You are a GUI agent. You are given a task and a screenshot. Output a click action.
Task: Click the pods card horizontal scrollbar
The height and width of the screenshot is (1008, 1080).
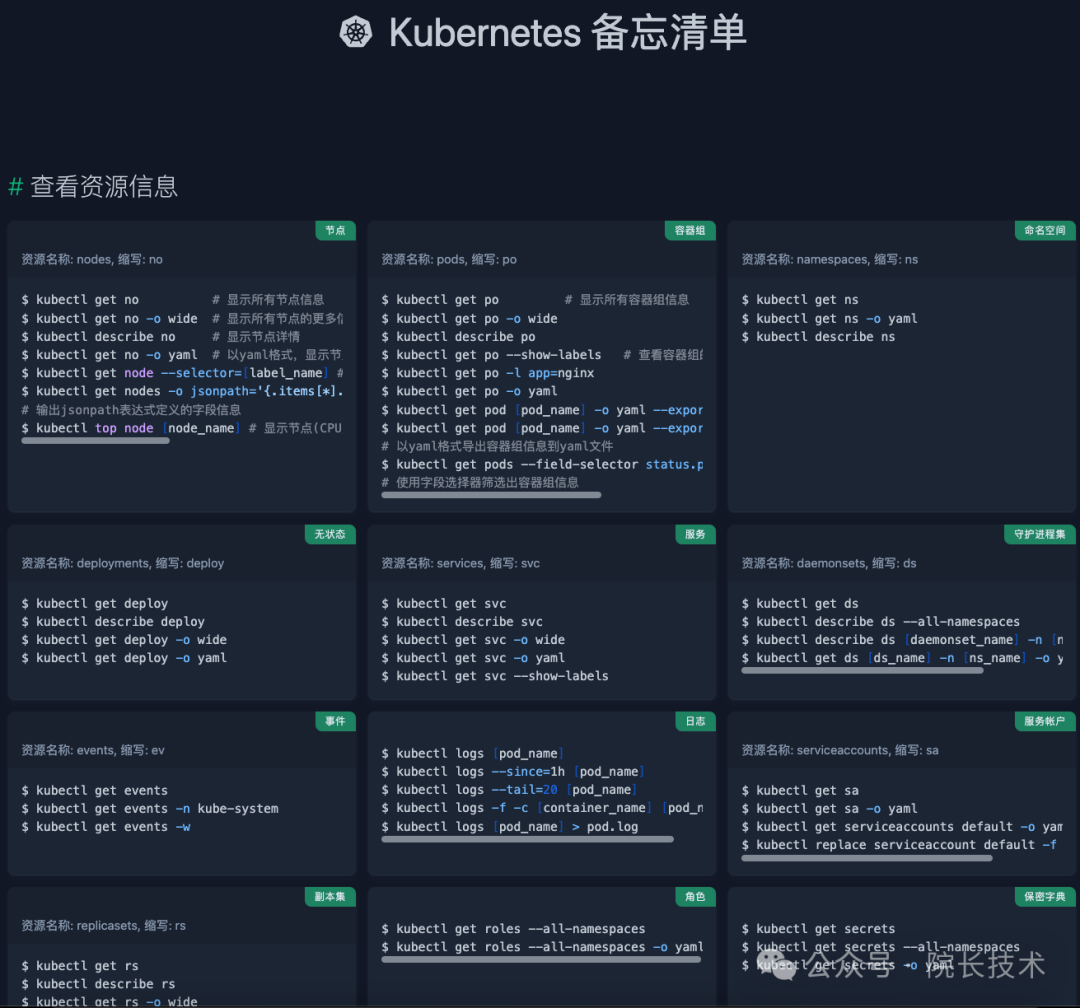tap(491, 495)
